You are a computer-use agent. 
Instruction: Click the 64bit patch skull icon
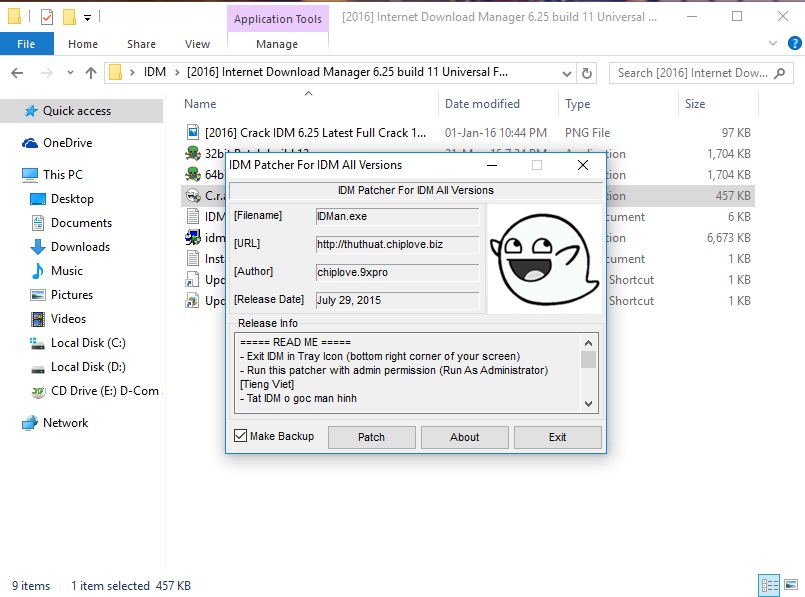[x=193, y=175]
